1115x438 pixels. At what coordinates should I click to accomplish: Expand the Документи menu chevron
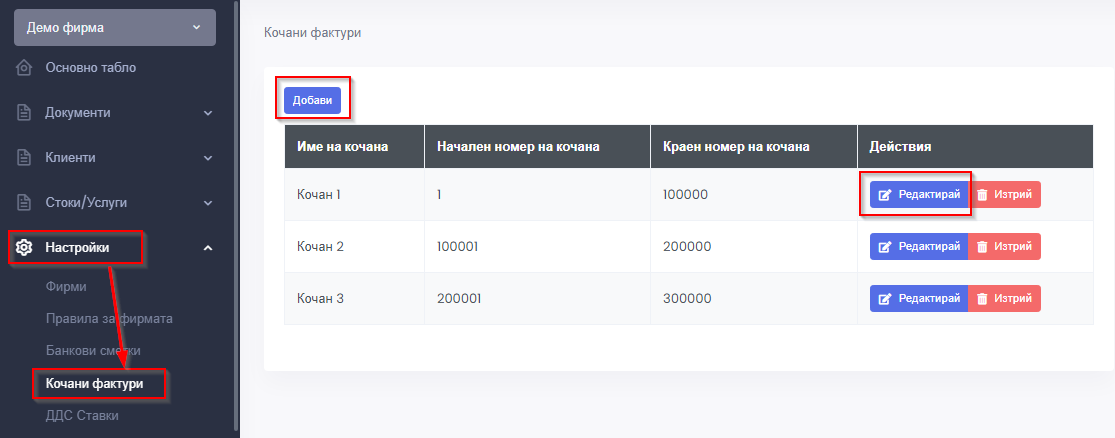pyautogui.click(x=208, y=113)
